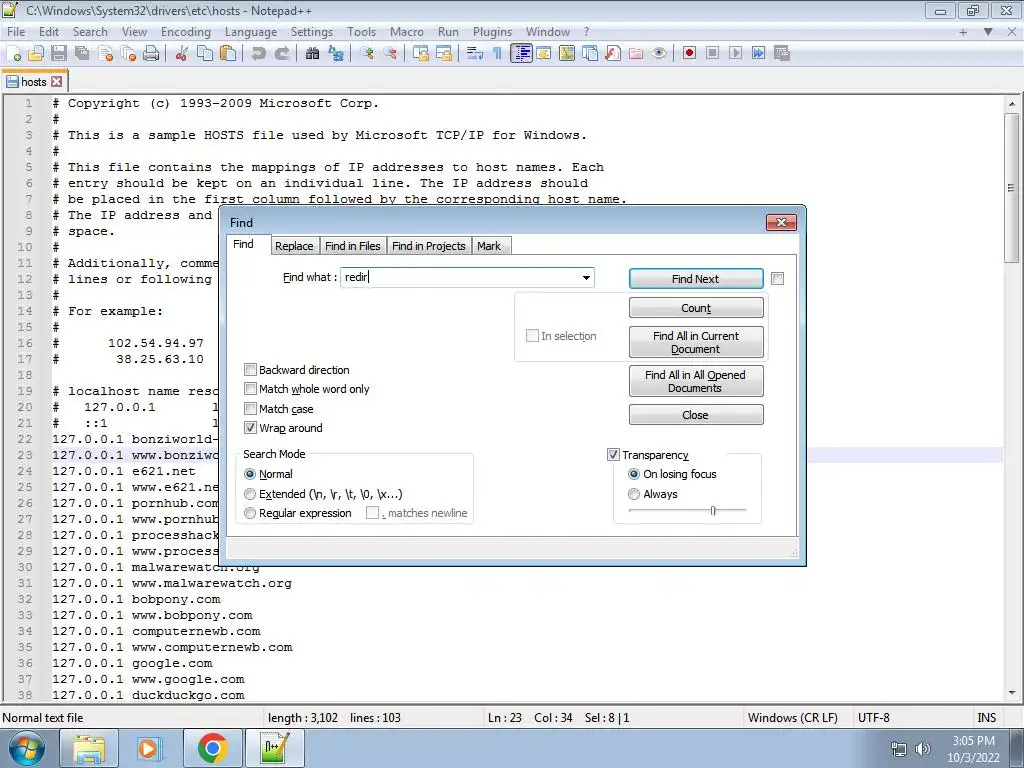This screenshot has height=768, width=1024.
Task: Click the plus button in menu bar right
Action: (x=963, y=31)
